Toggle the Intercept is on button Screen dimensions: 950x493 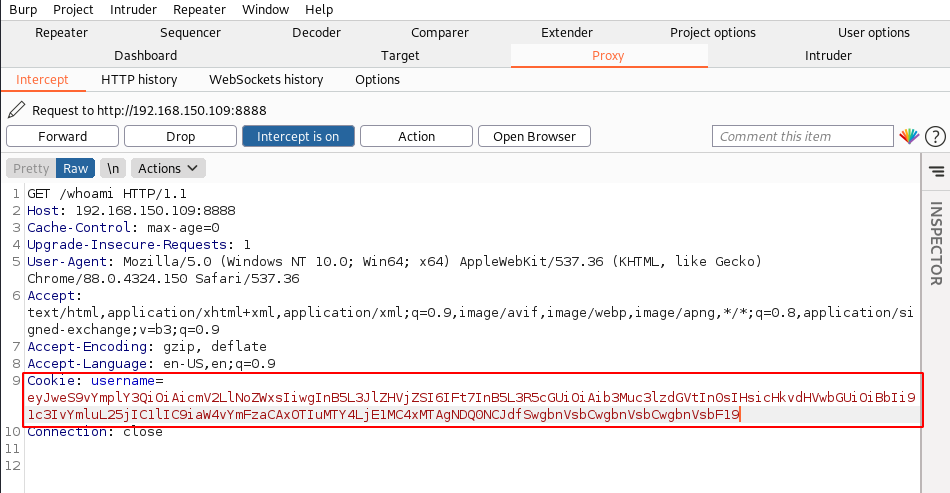(298, 136)
